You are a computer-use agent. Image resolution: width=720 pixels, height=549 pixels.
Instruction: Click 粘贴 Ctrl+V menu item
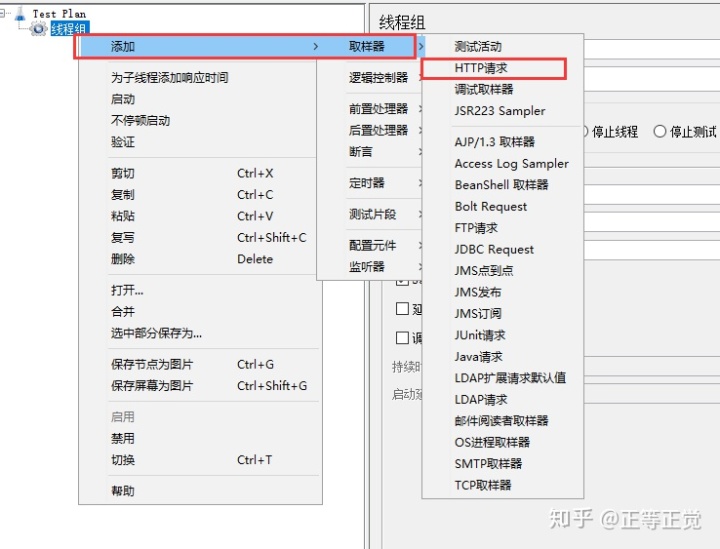[198, 216]
